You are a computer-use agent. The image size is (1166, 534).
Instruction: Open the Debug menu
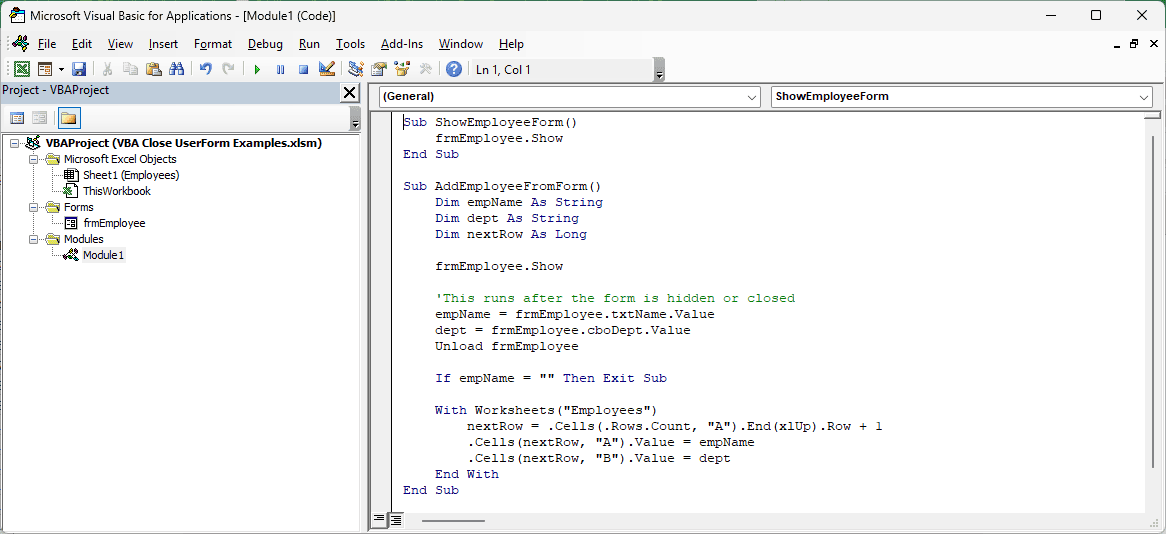click(265, 44)
